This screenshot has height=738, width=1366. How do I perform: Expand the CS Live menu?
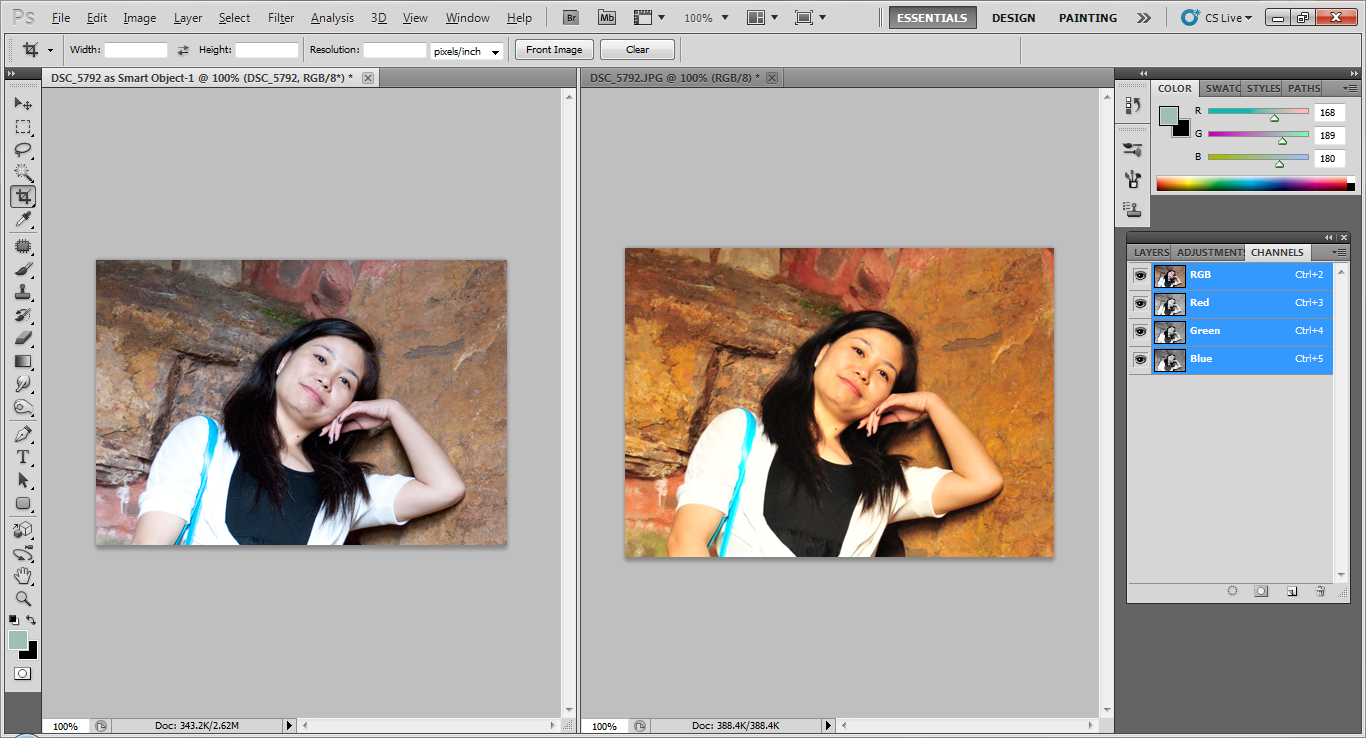[1216, 18]
